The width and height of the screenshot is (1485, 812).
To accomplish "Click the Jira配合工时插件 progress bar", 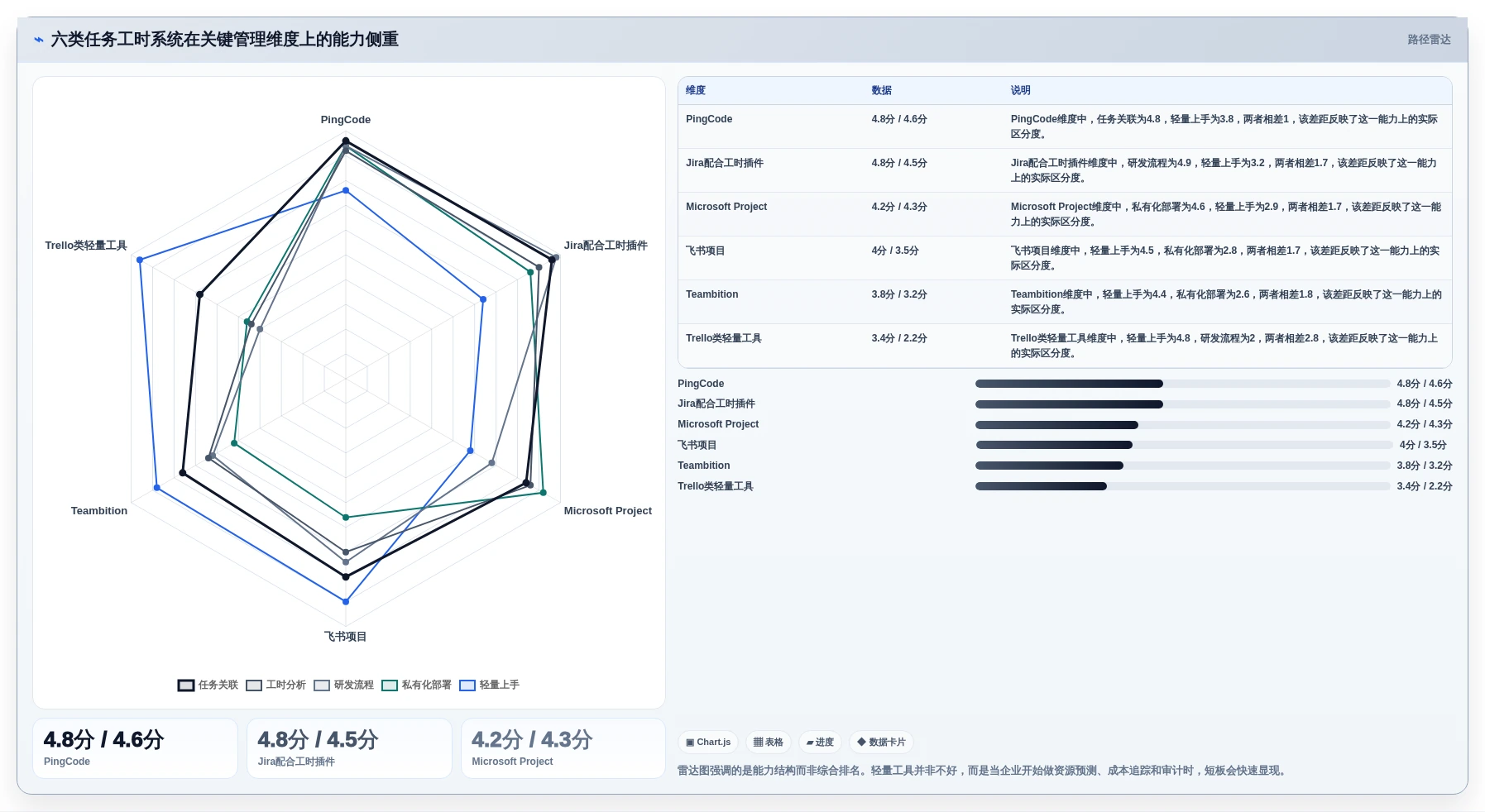I will click(1182, 404).
